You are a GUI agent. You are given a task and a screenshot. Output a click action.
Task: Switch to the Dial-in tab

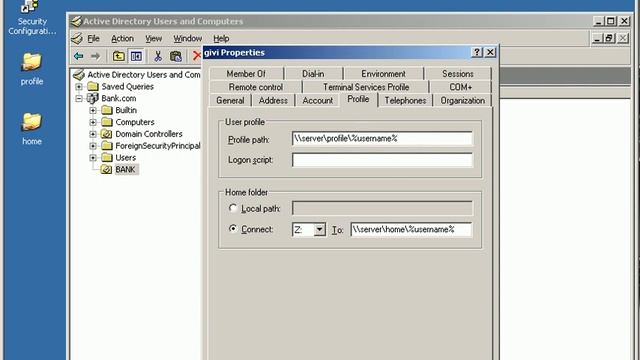(x=313, y=74)
